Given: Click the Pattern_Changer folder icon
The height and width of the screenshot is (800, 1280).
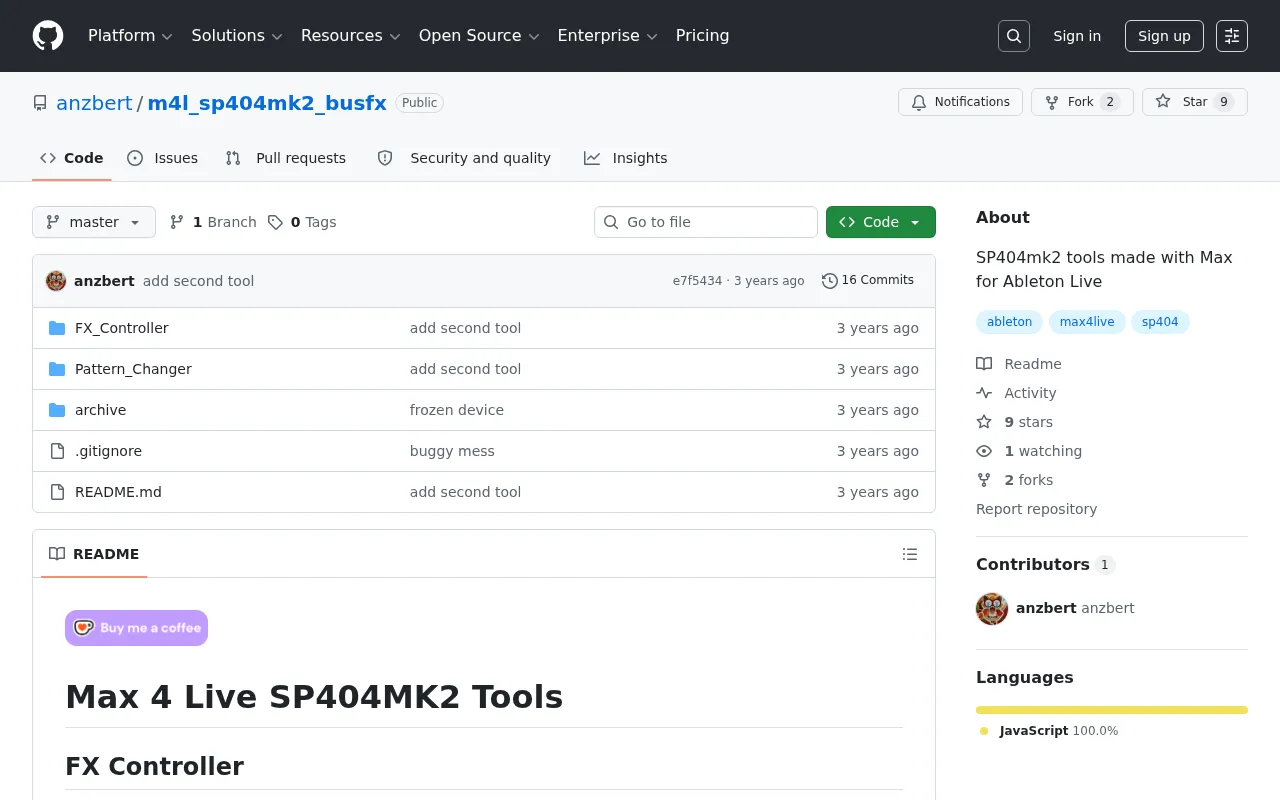Looking at the screenshot, I should pyautogui.click(x=57, y=369).
